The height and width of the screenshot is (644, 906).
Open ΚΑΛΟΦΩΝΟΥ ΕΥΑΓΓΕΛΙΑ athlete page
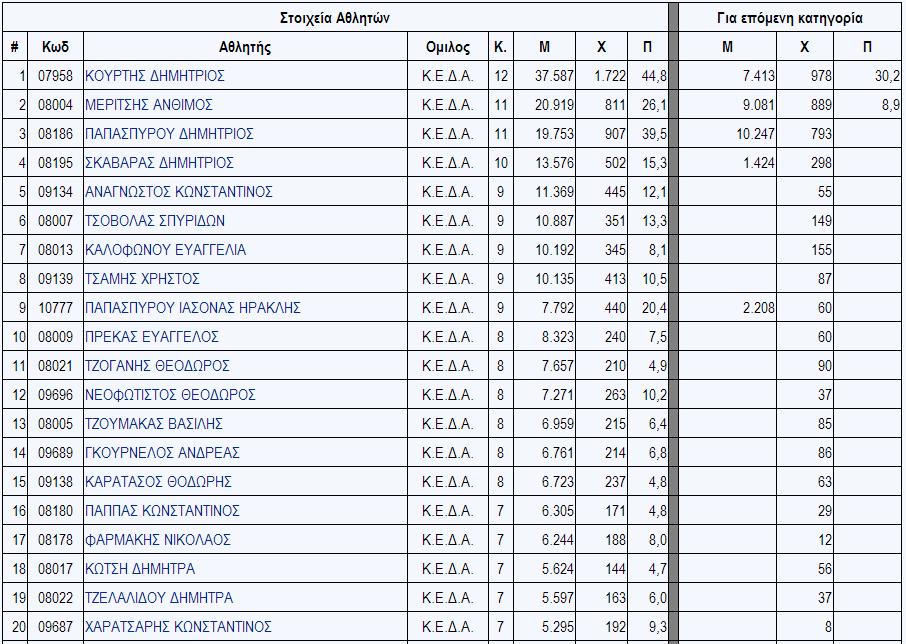(x=166, y=250)
